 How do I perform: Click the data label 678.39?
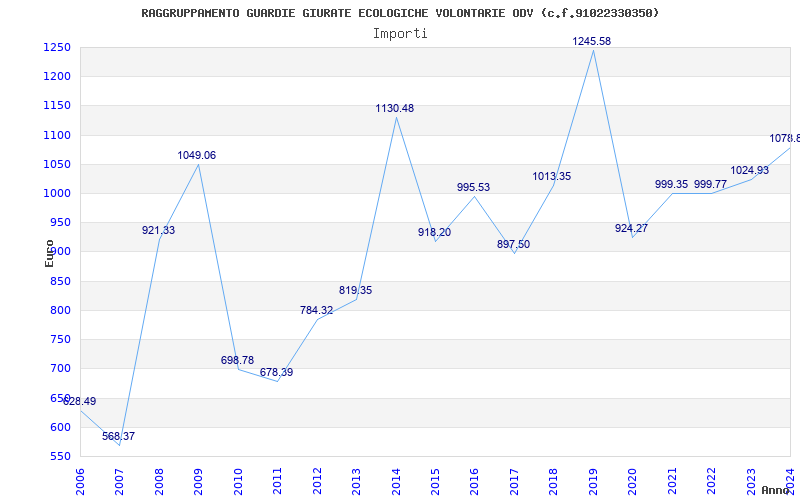(x=277, y=372)
